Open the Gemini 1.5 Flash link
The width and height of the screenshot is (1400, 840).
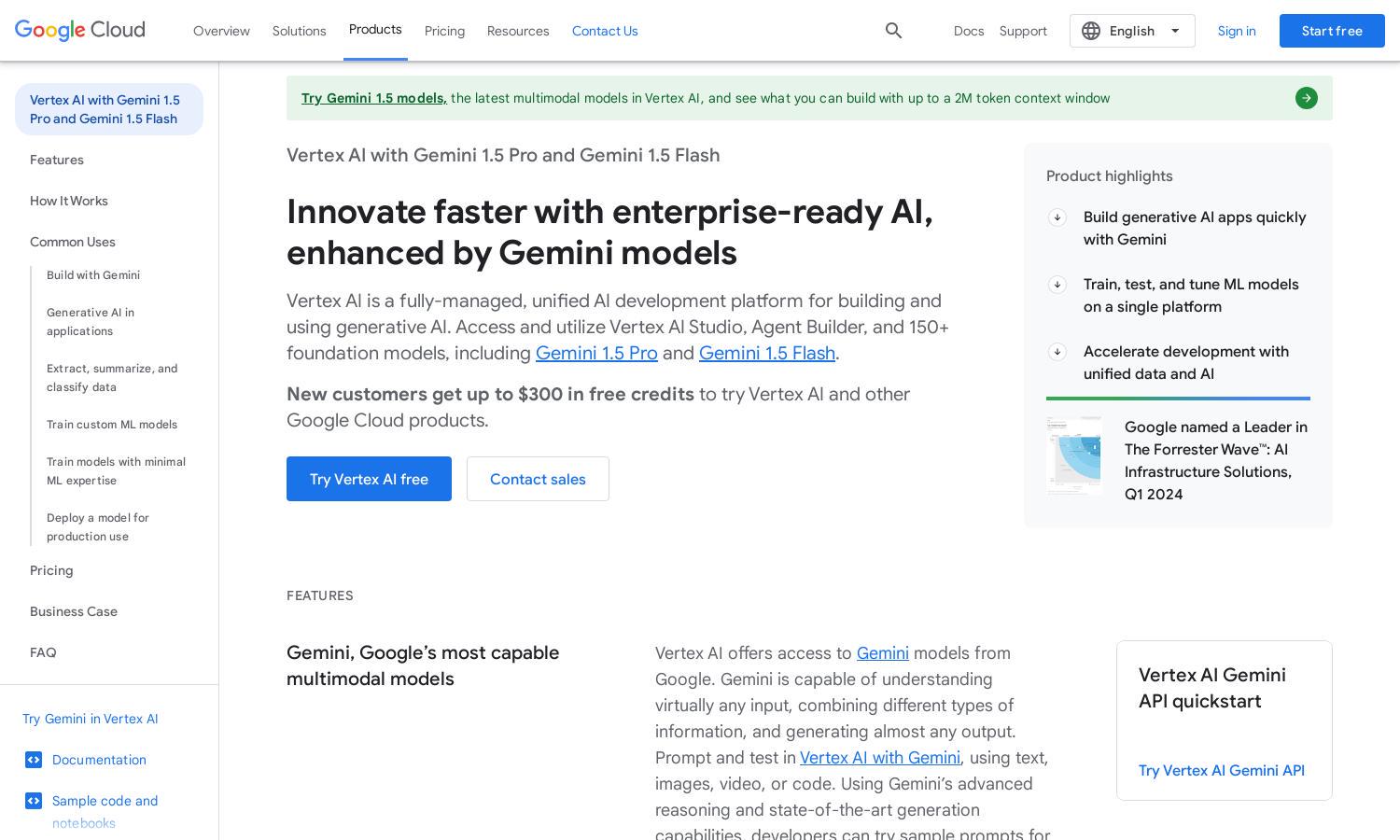tap(767, 353)
